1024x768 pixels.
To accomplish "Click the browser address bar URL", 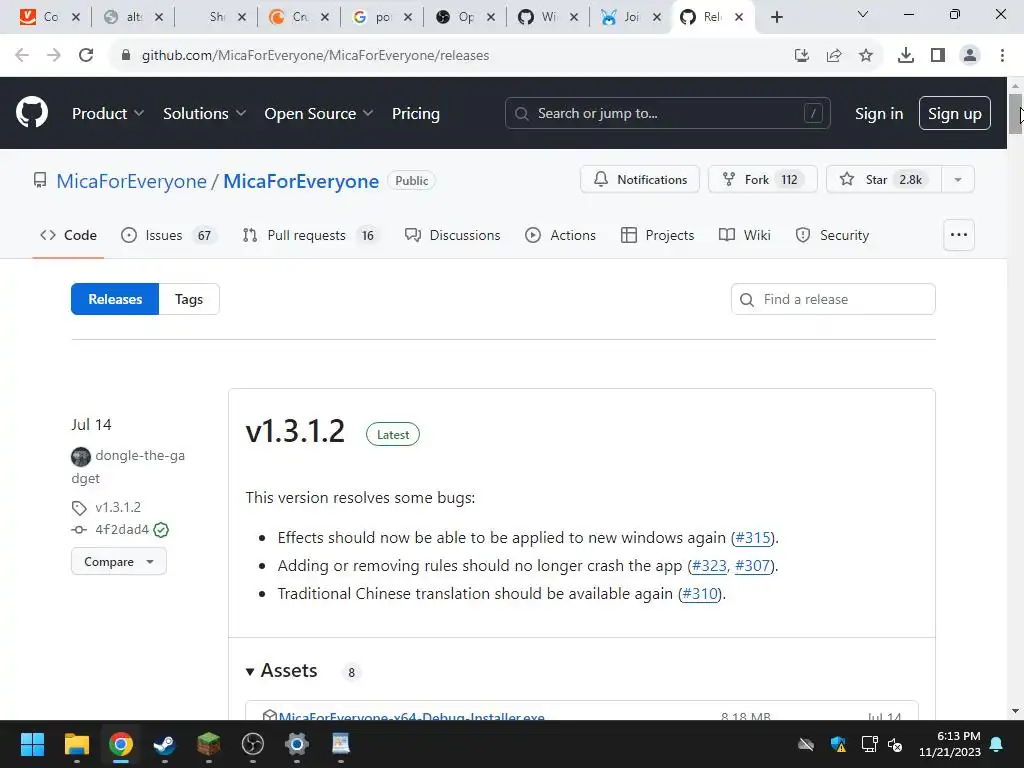I will [x=315, y=56].
